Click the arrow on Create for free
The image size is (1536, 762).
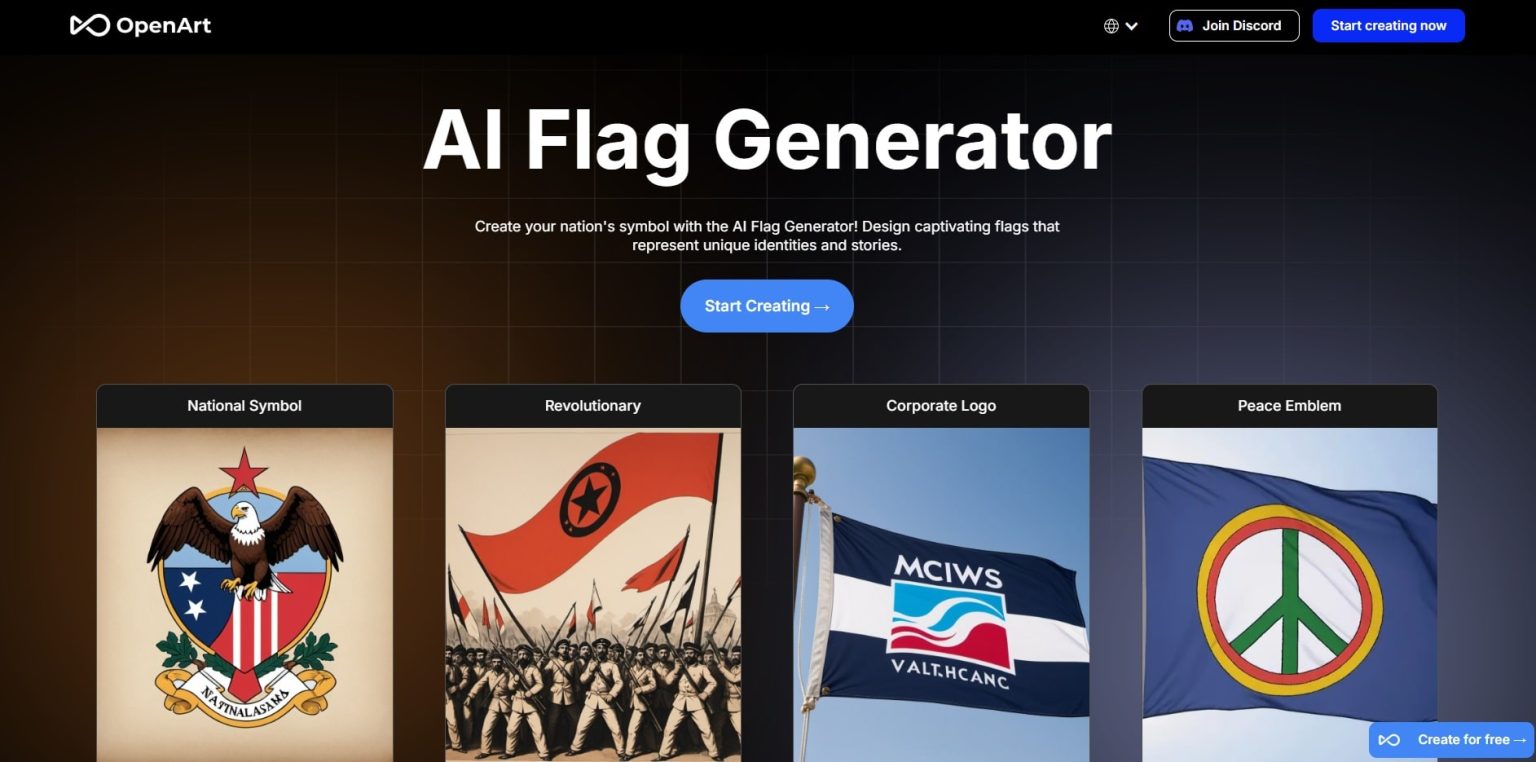click(1520, 740)
